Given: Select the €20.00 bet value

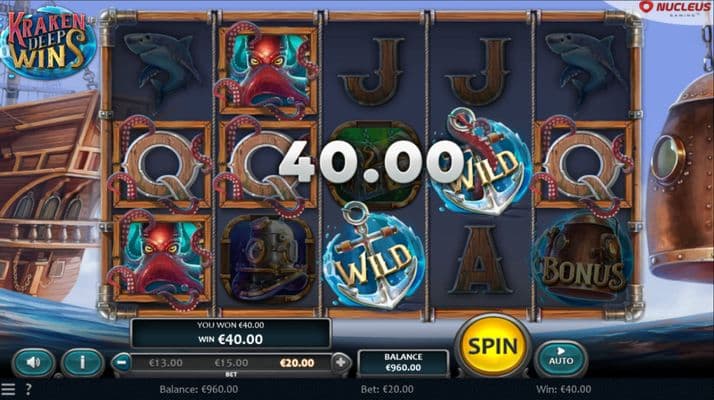Looking at the screenshot, I should tap(297, 363).
